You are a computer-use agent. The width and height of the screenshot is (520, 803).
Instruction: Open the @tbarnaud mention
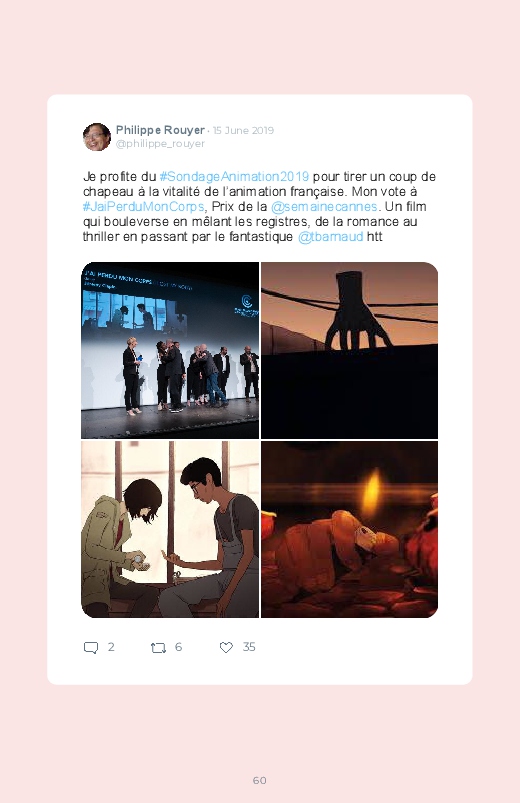[330, 237]
